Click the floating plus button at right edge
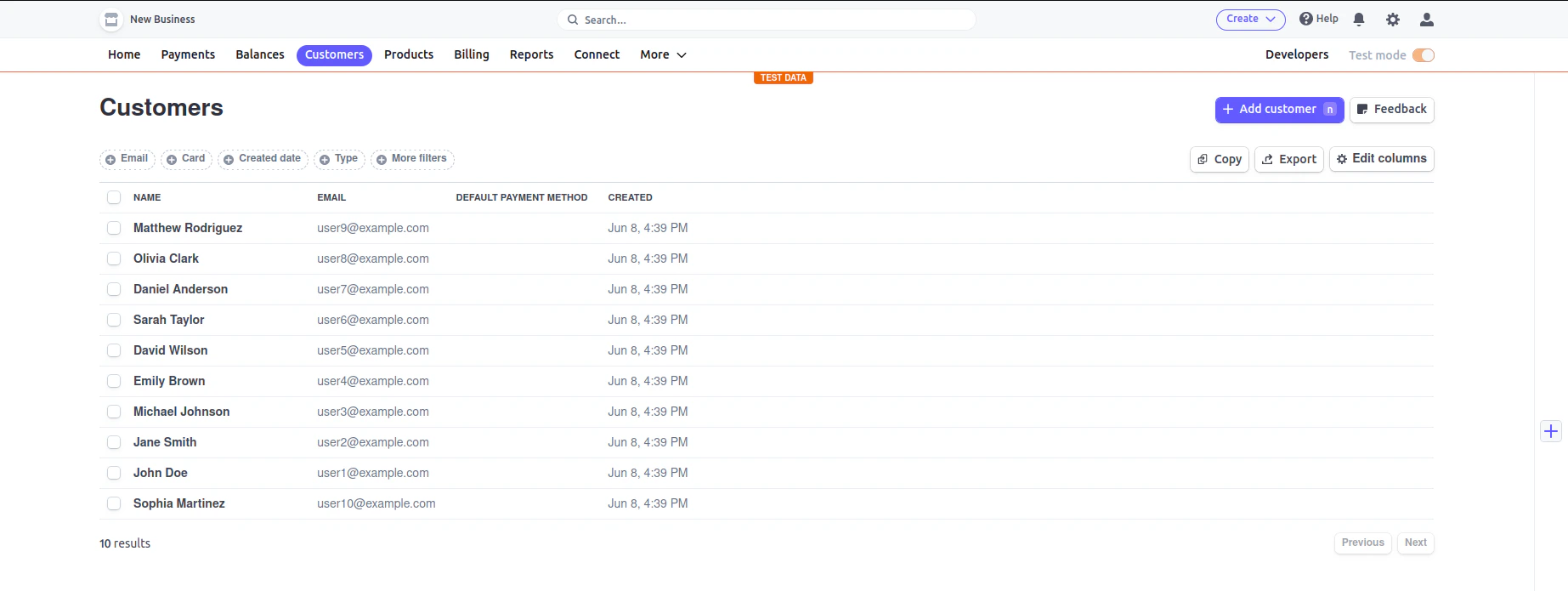Viewport: 1568px width, 591px height. 1551,431
